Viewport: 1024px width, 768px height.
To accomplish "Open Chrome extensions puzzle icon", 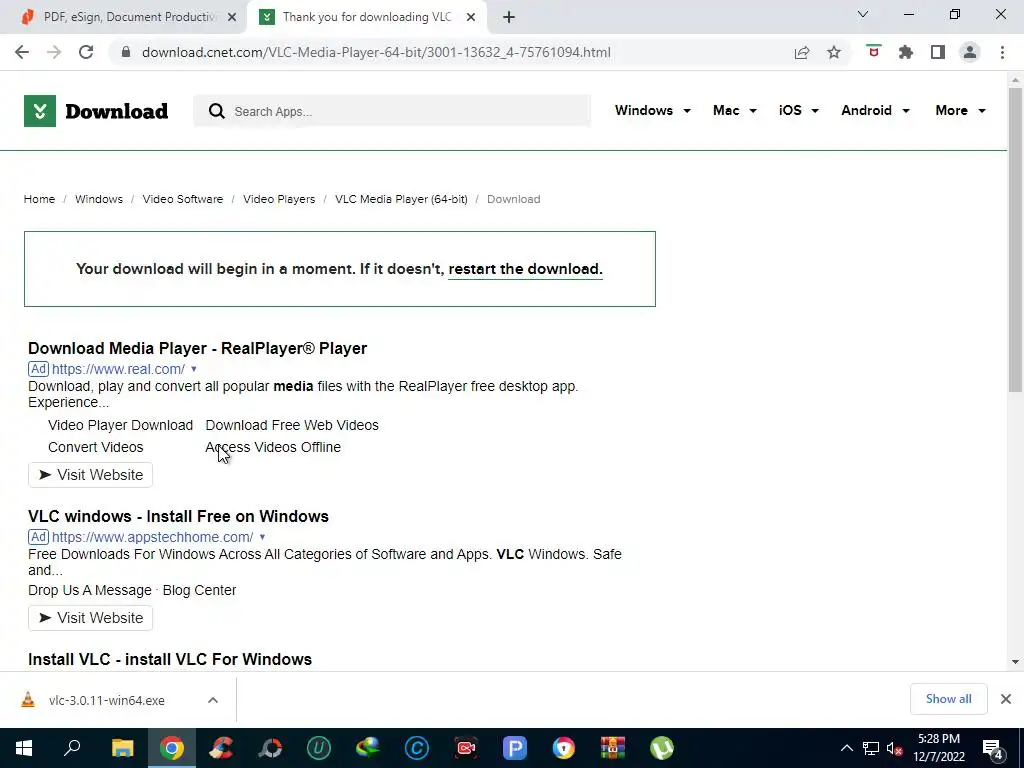I will tap(906, 52).
